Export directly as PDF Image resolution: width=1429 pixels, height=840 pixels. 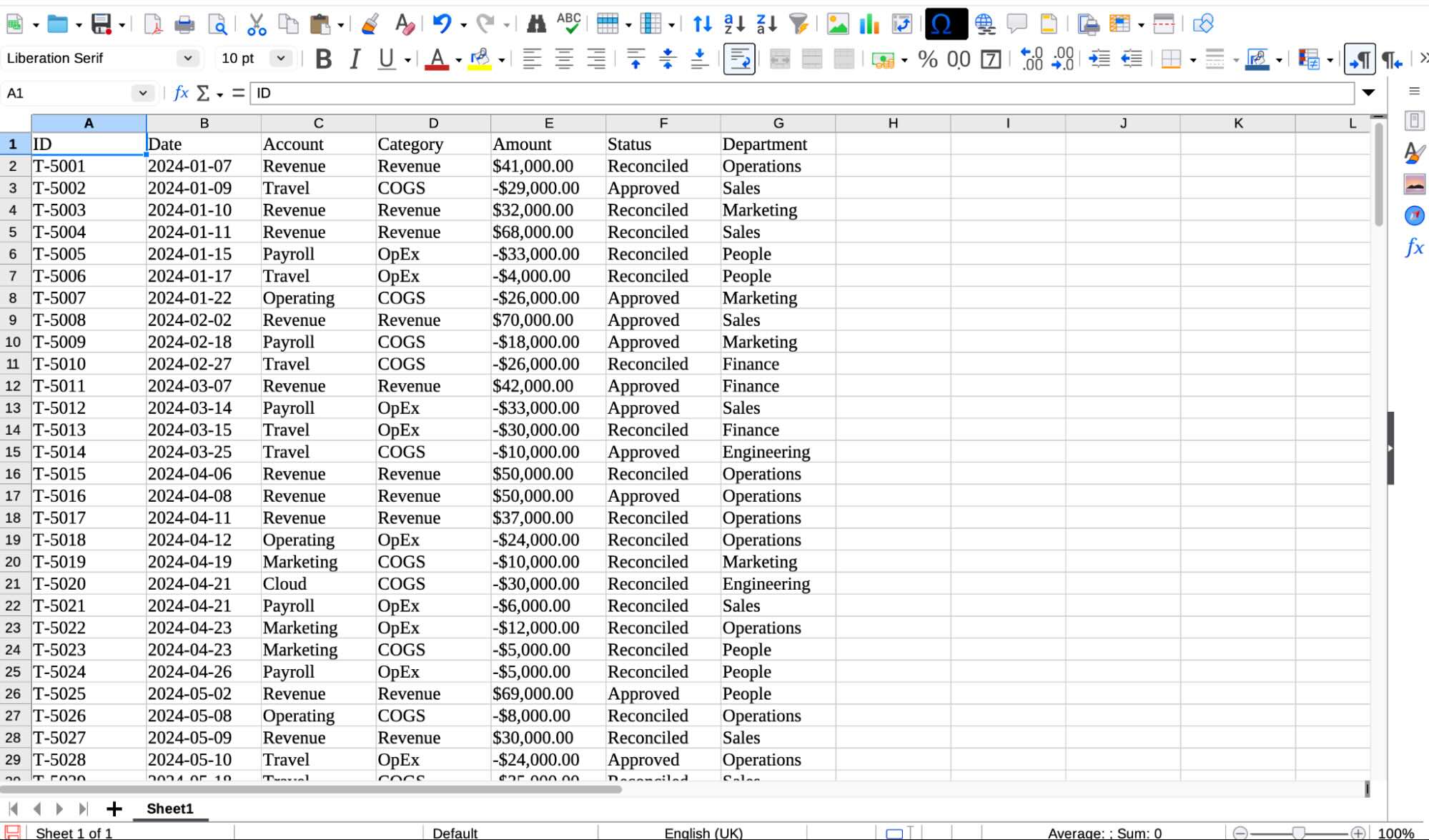[x=152, y=24]
